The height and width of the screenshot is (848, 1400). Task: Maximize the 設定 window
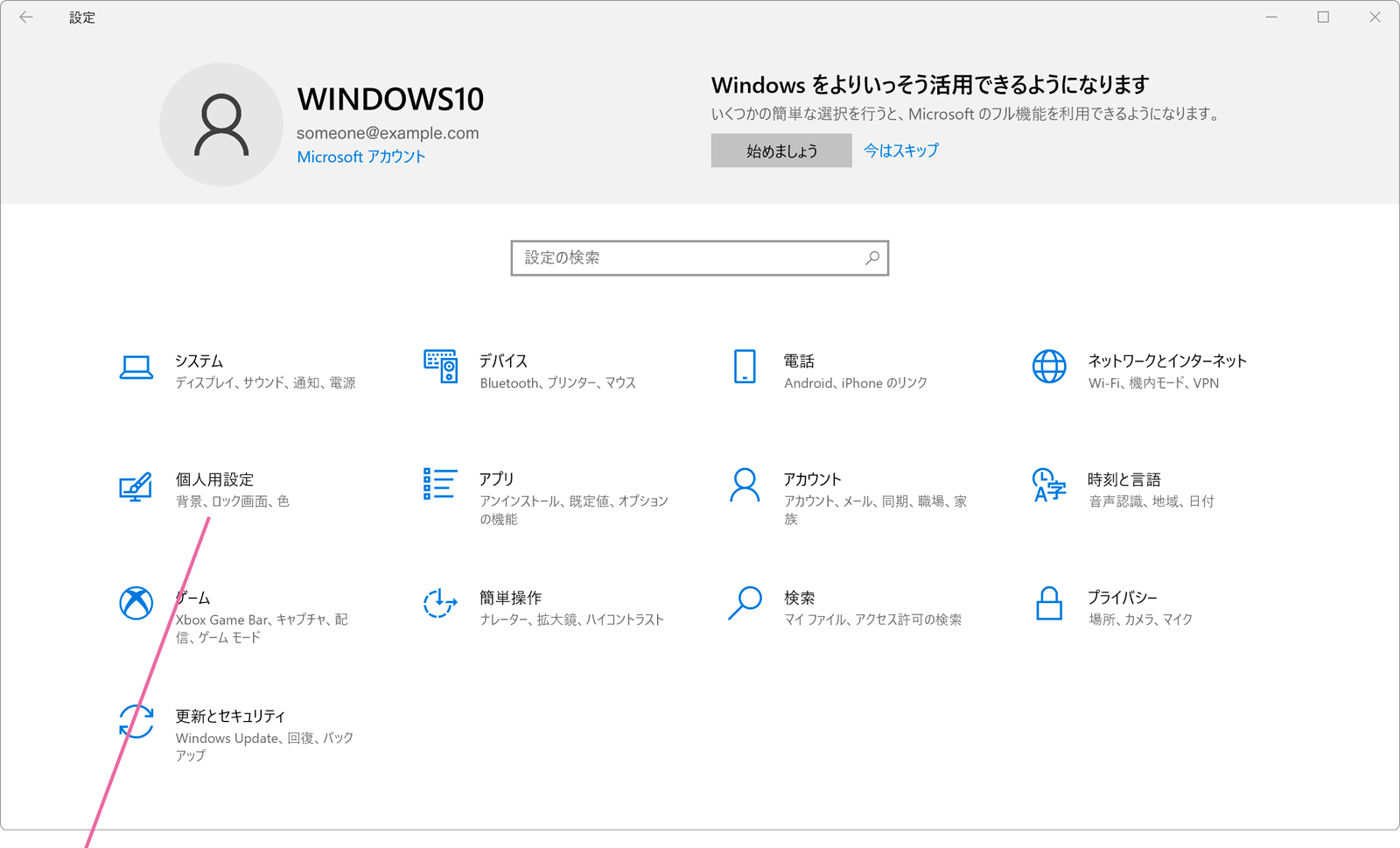tap(1323, 17)
